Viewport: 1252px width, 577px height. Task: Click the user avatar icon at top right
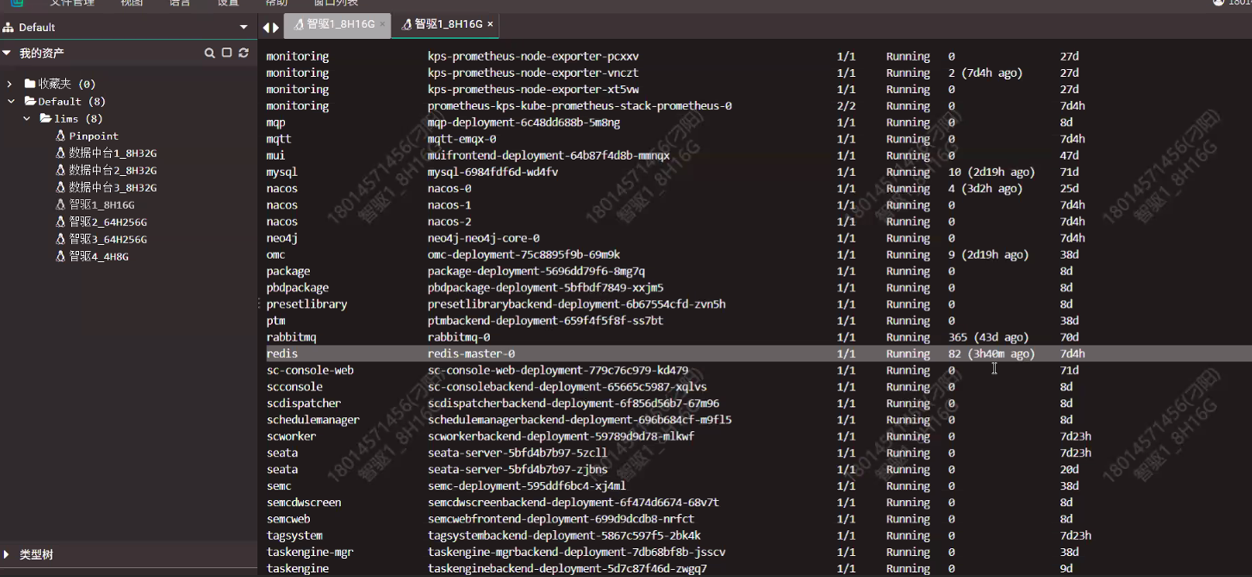pyautogui.click(x=1218, y=3)
